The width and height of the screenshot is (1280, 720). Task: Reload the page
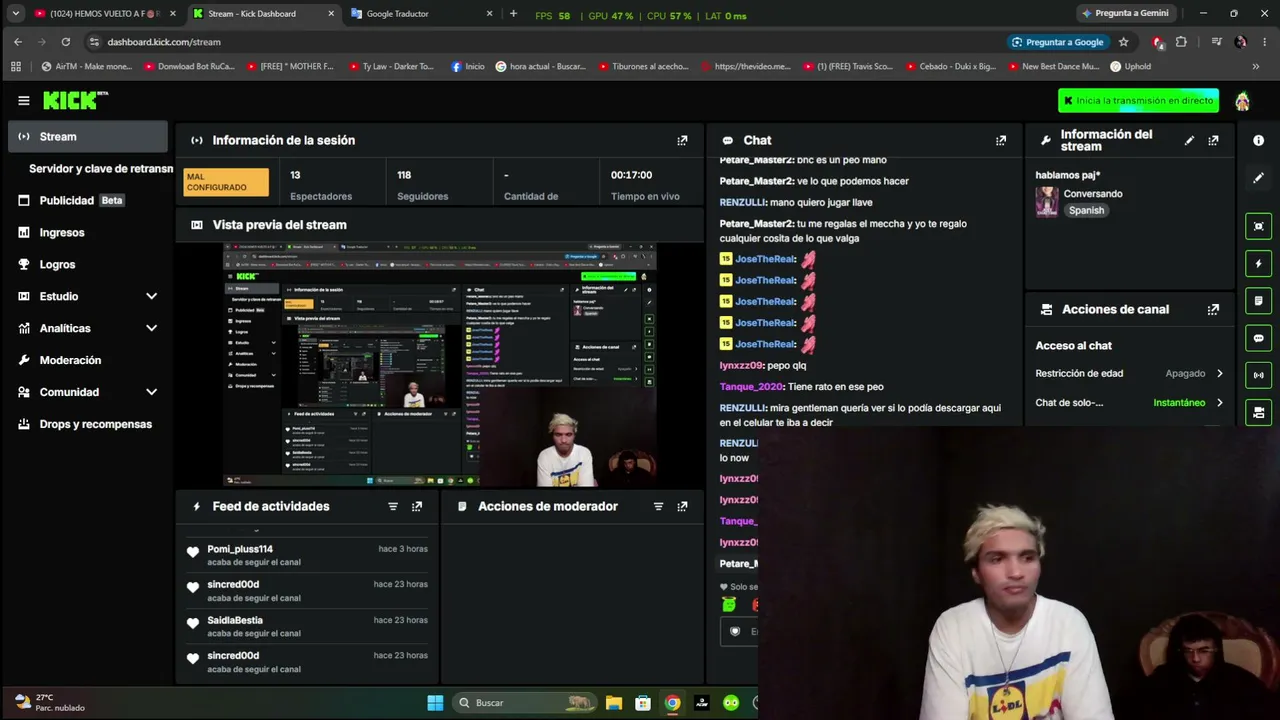(66, 42)
